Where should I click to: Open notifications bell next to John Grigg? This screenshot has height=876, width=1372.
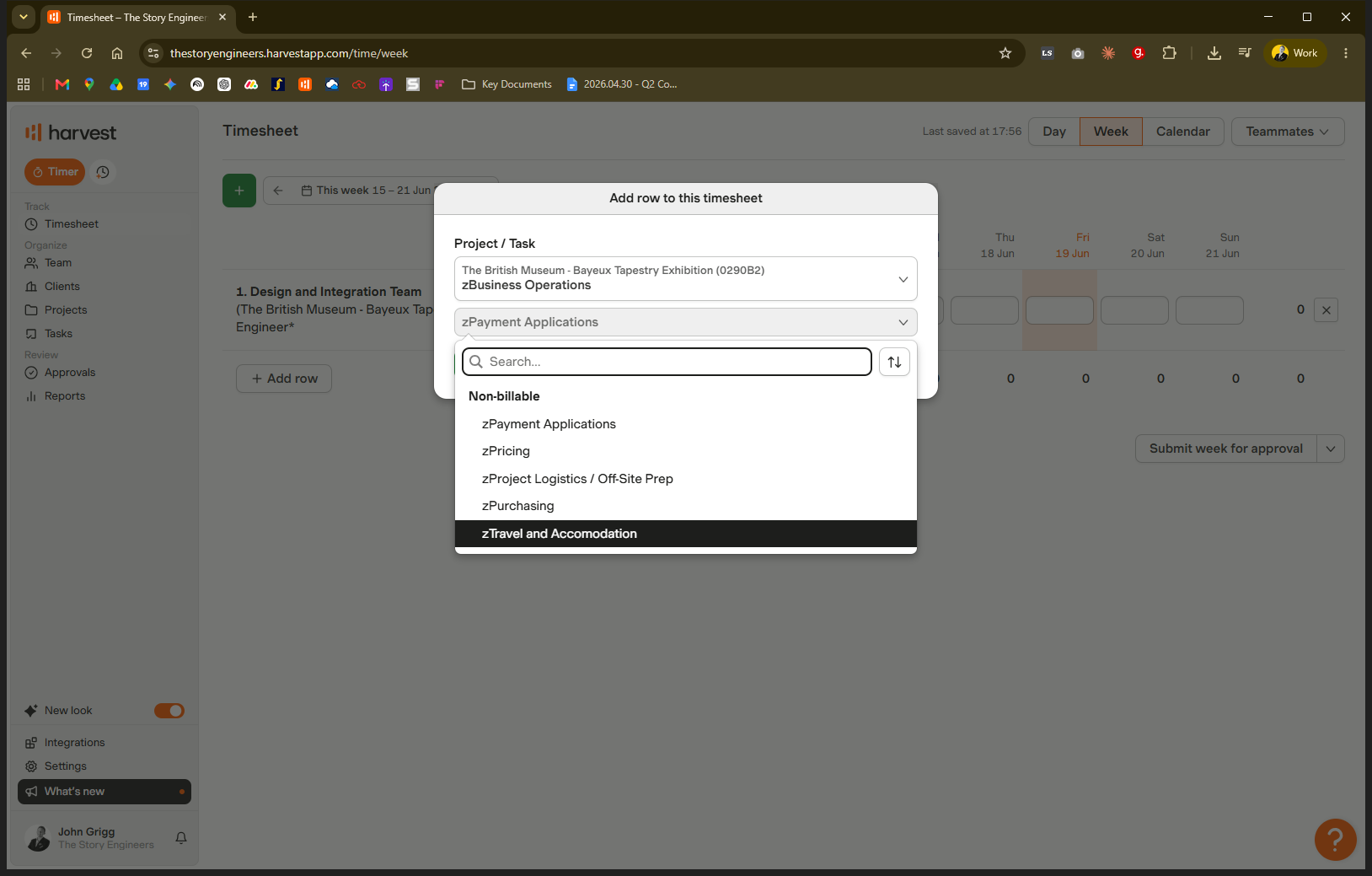click(181, 838)
